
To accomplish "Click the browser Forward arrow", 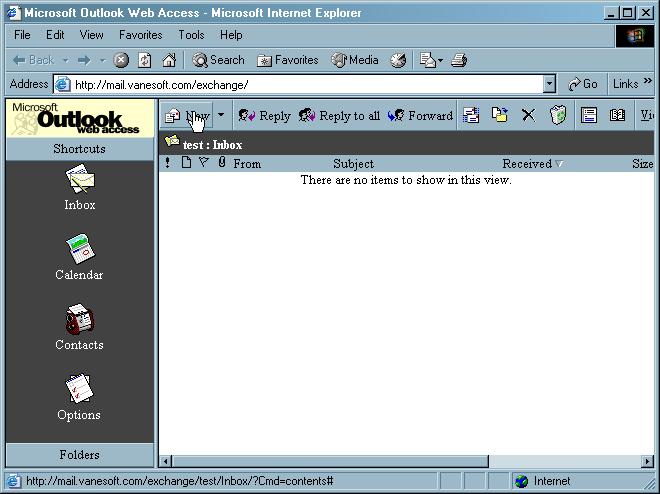I will [84, 61].
